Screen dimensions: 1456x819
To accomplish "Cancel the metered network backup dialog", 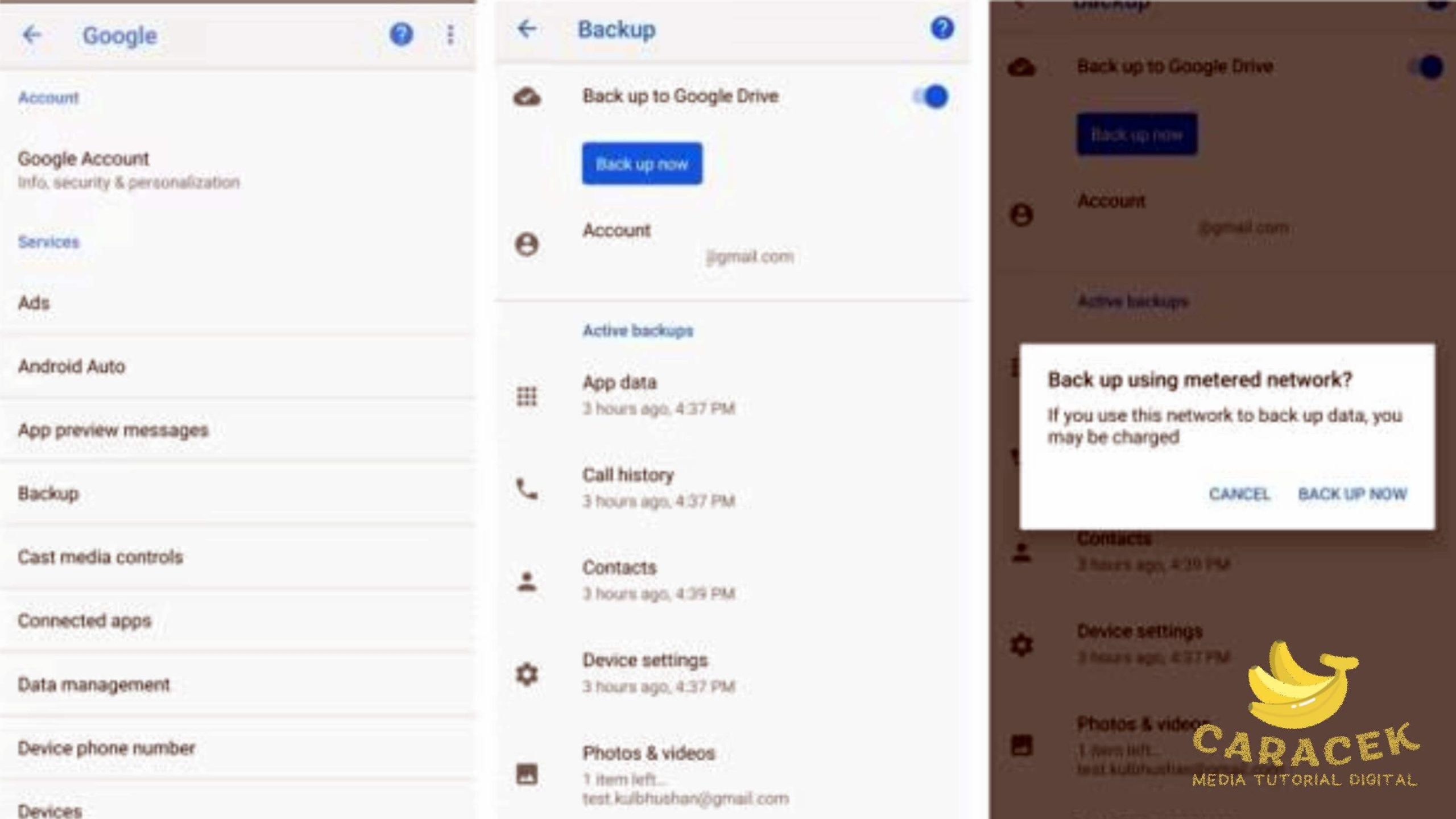I will point(1239,494).
